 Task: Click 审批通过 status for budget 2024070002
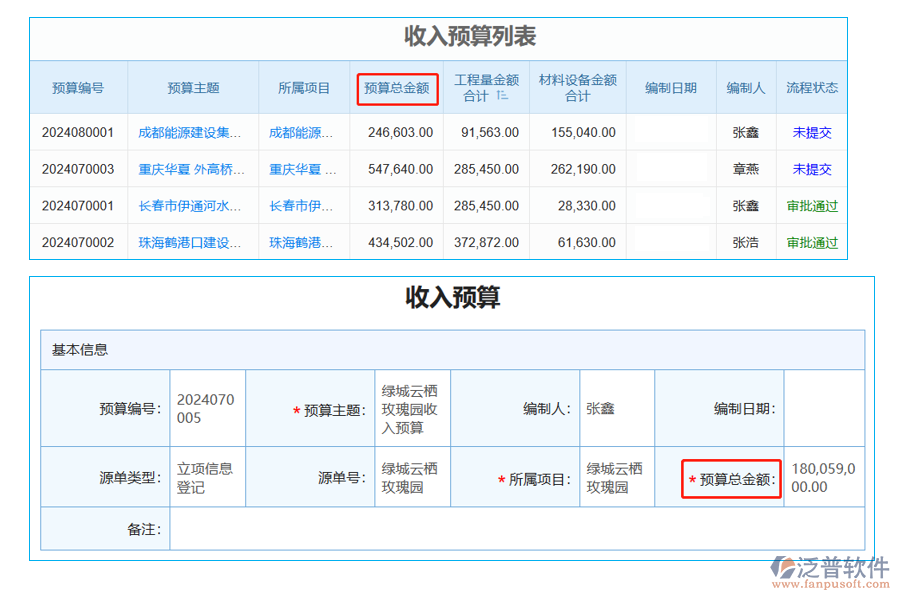coord(811,241)
